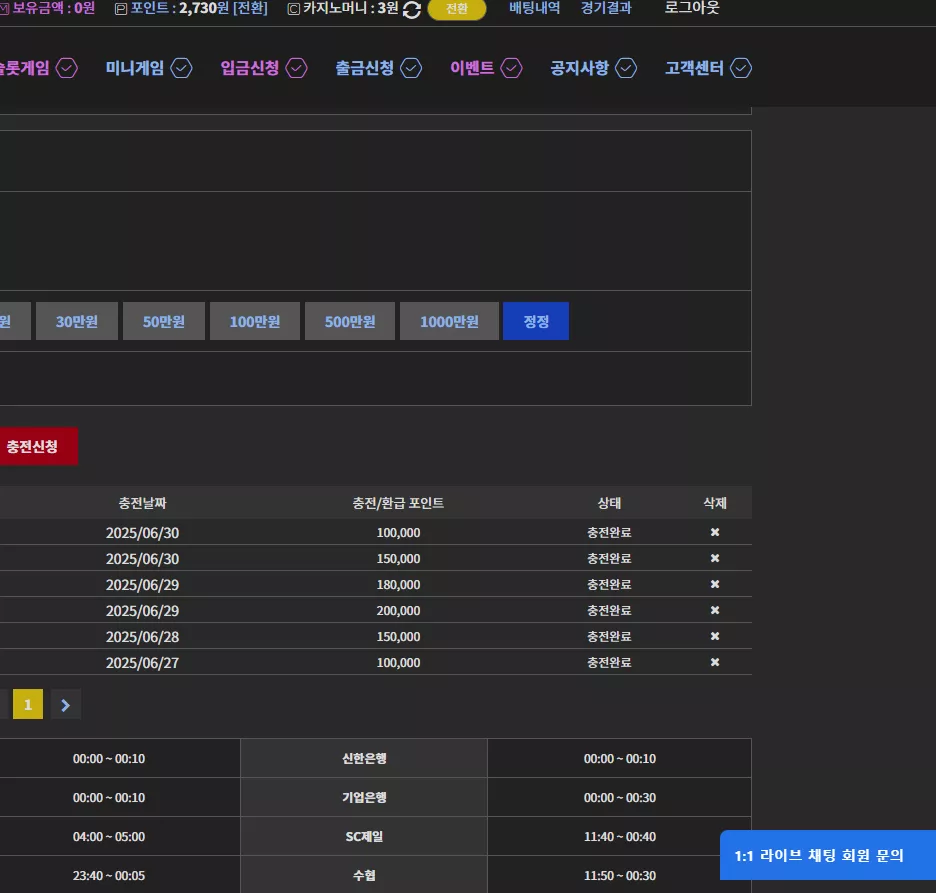Open the 1:1 라이브 채팅 회원 문의 chat
The height and width of the screenshot is (893, 936).
coord(827,855)
